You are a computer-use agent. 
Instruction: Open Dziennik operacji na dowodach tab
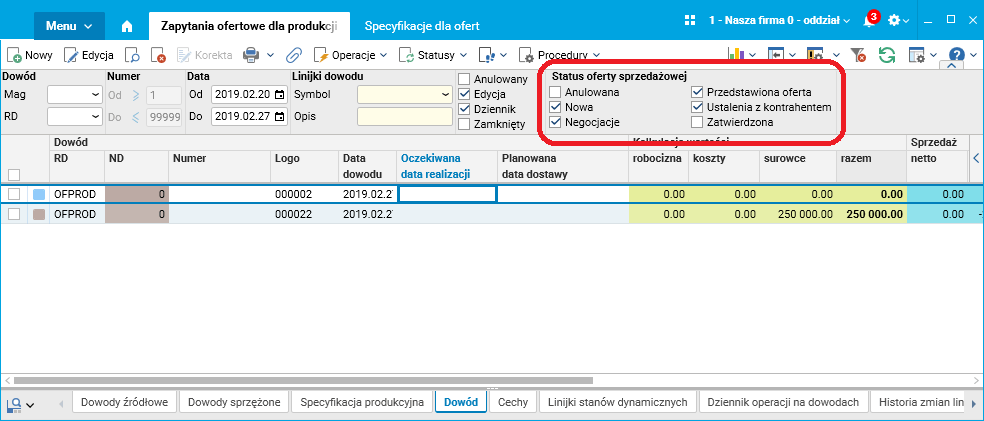[784, 402]
